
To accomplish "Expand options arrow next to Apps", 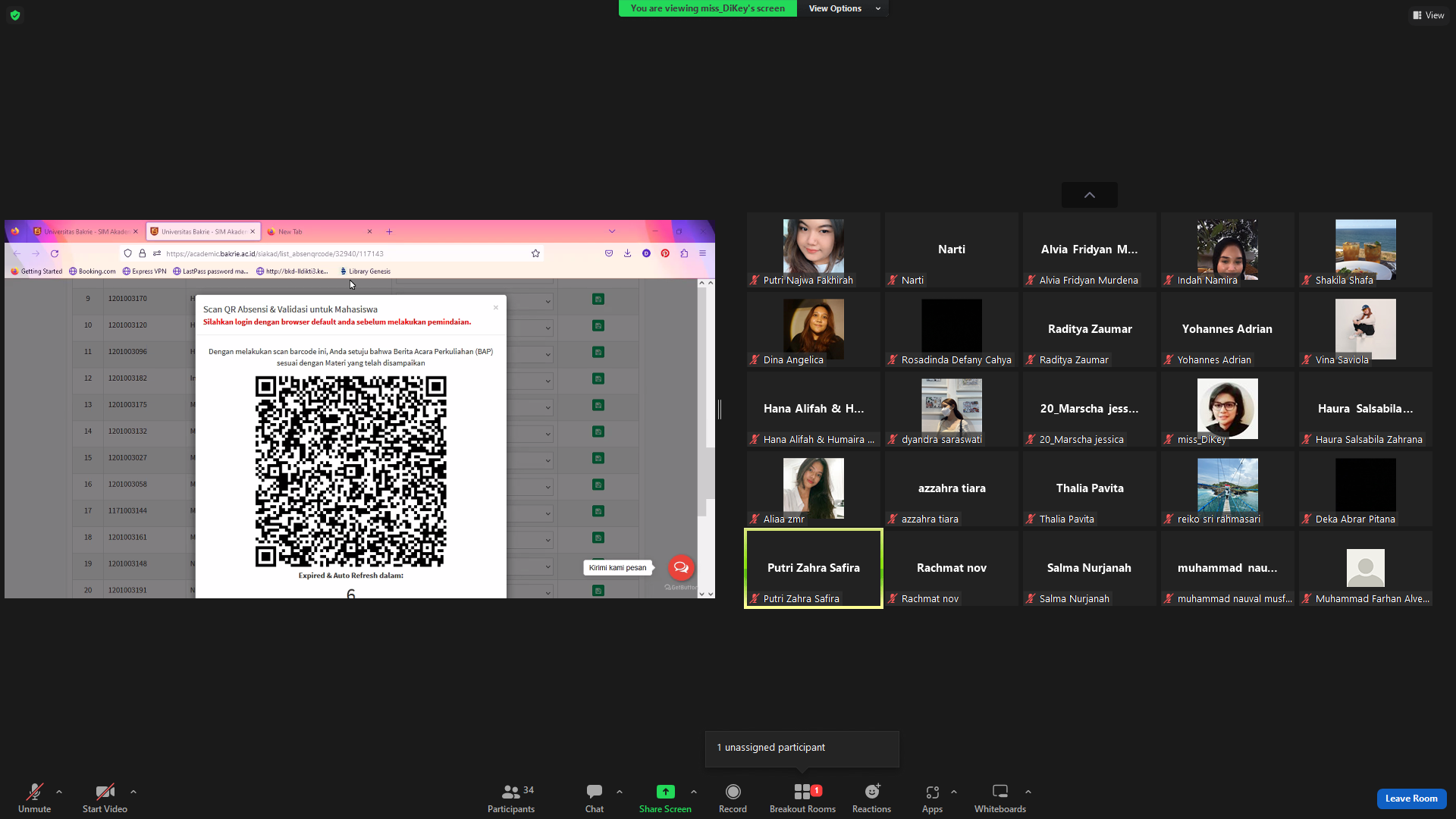I will tap(954, 792).
